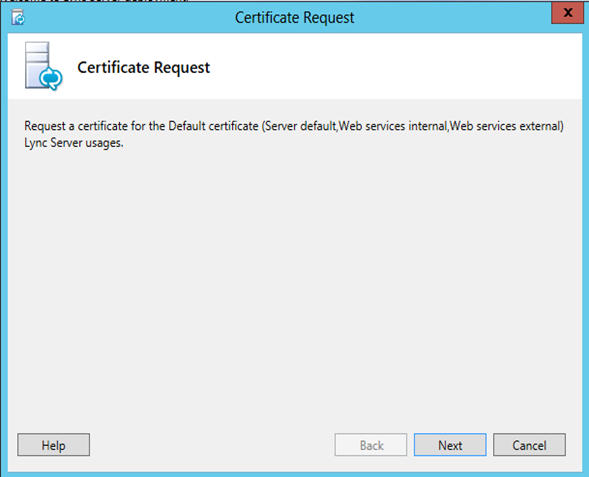Click the empty gray wizard body area
This screenshot has height=477, width=589.
click(294, 285)
